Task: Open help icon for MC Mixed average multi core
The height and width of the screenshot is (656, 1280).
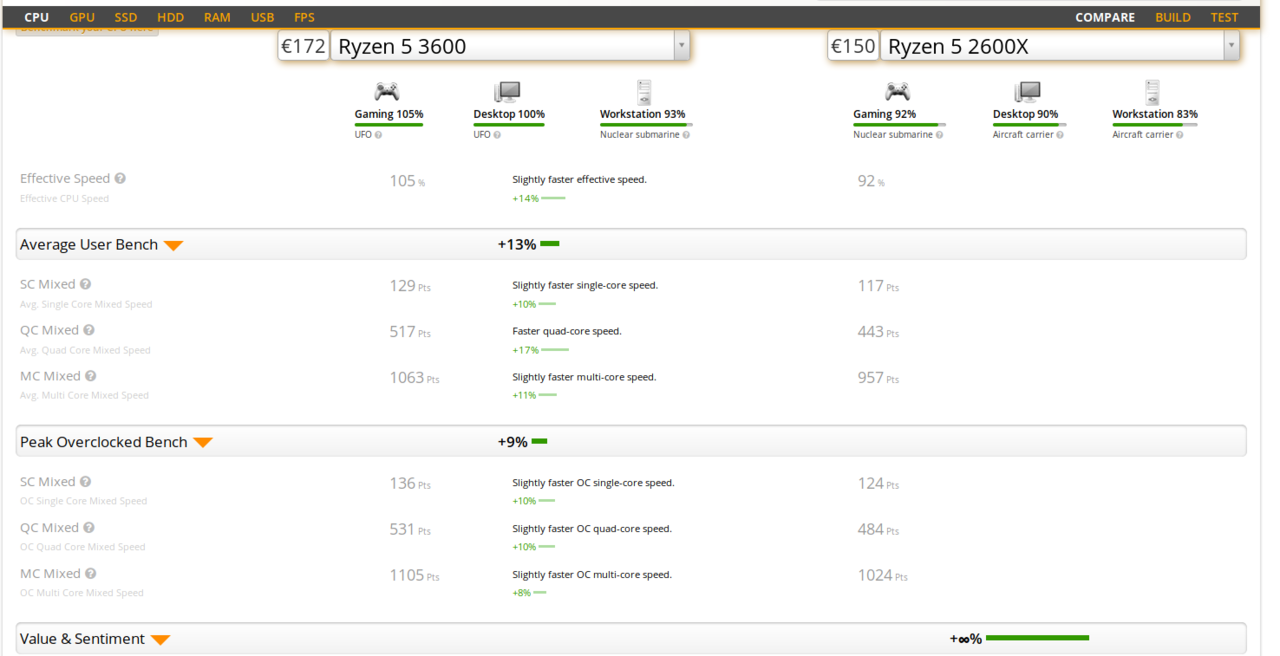Action: (x=91, y=377)
